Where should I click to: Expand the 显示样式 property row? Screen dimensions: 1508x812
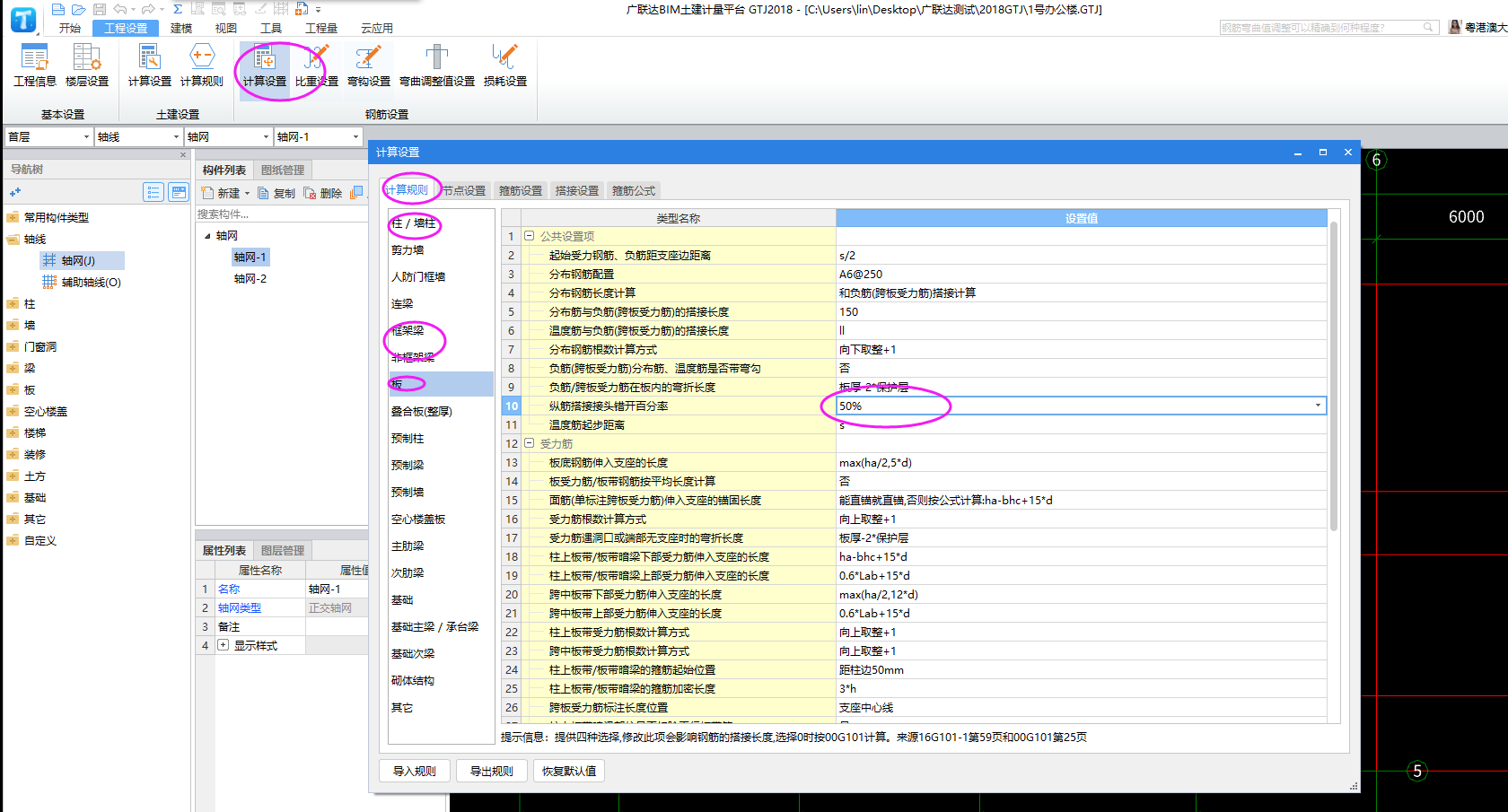(223, 645)
